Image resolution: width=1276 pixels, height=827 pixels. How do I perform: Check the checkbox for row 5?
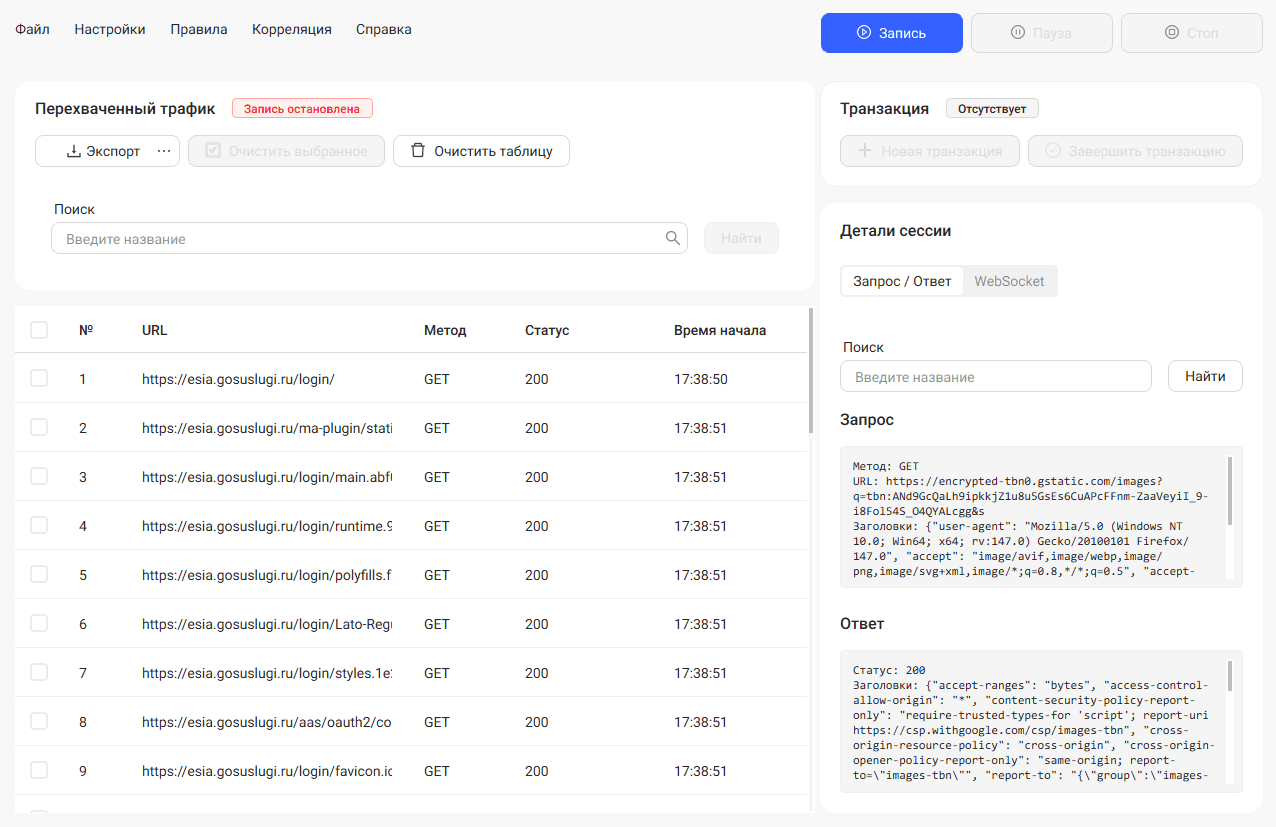(x=39, y=574)
